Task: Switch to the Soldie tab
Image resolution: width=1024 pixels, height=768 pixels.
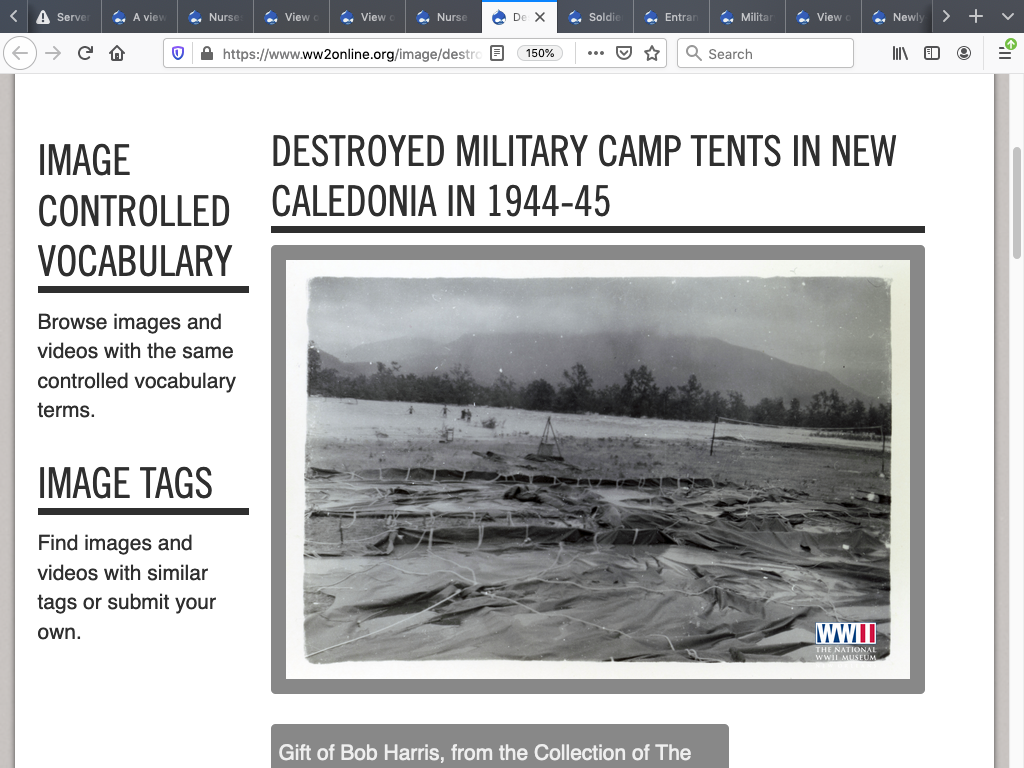Action: [x=594, y=17]
